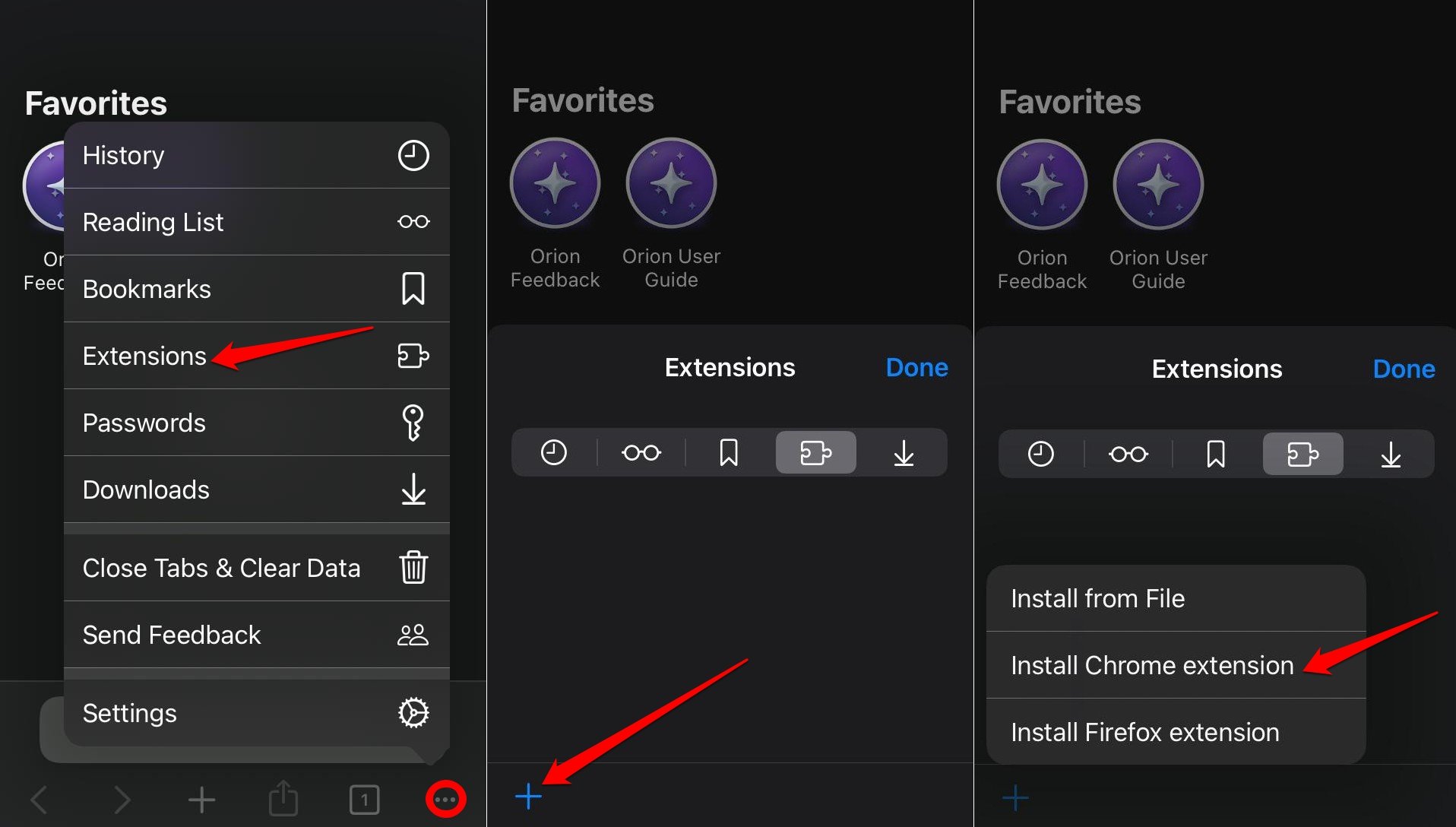Screen dimensions: 1456x827
Task: Tap the Extensions puzzle icon in menu
Action: click(x=413, y=356)
